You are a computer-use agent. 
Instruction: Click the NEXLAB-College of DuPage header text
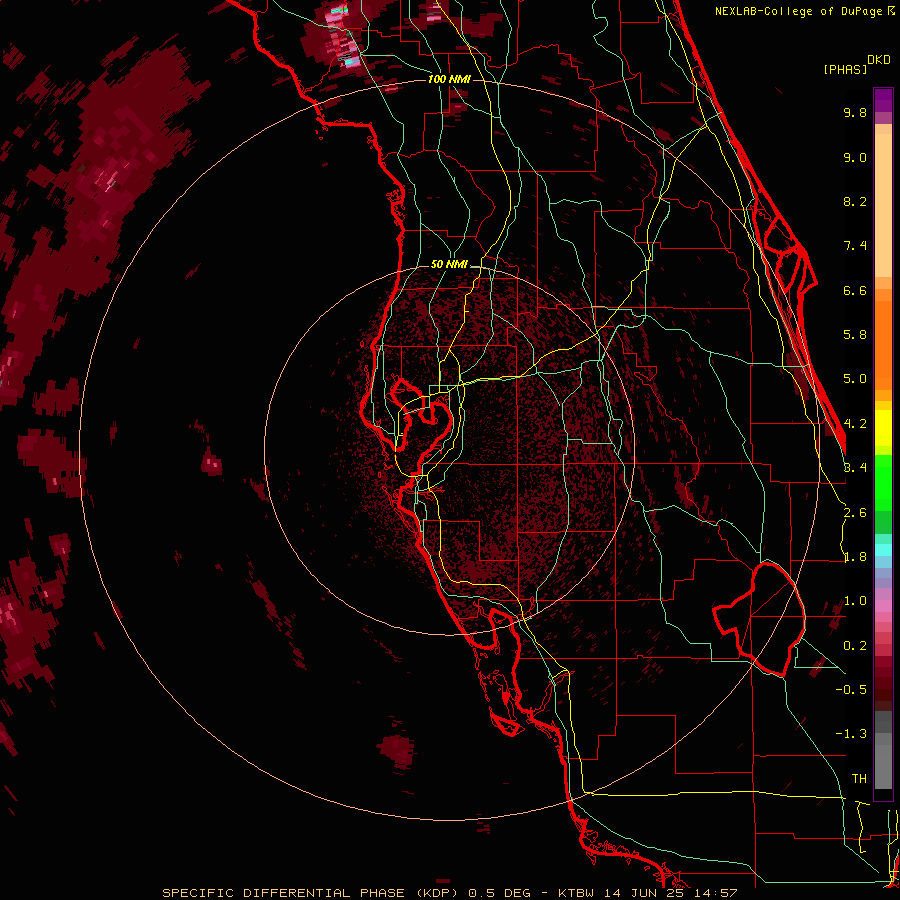[800, 11]
